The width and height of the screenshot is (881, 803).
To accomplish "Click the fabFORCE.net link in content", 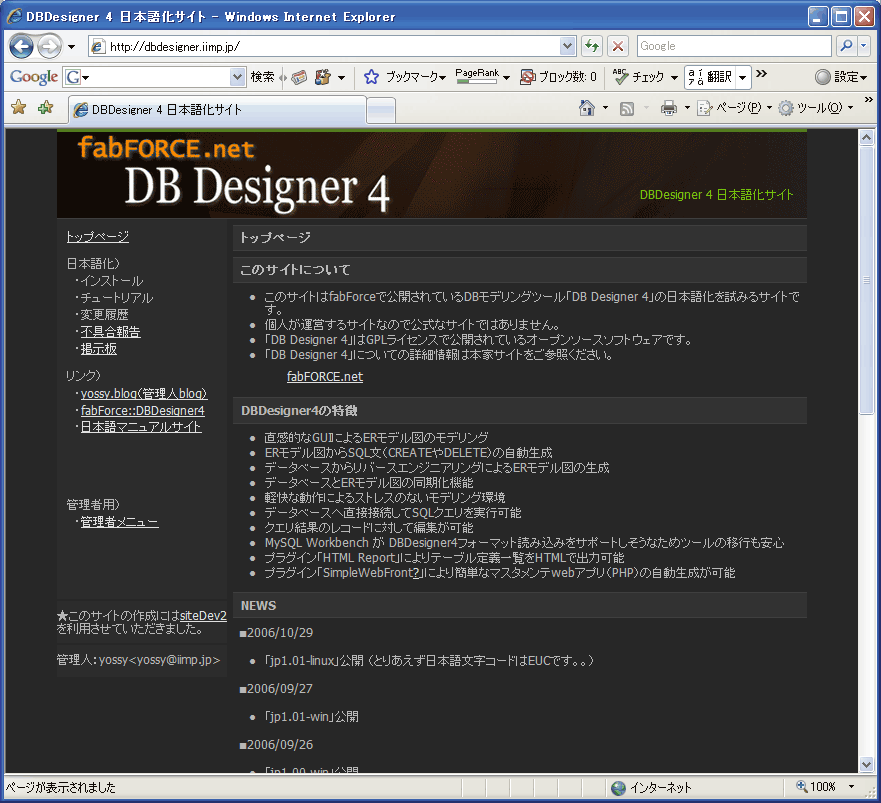I will pyautogui.click(x=325, y=376).
